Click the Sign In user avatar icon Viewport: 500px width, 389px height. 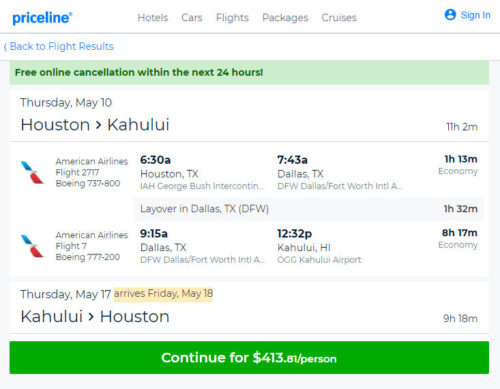point(450,15)
